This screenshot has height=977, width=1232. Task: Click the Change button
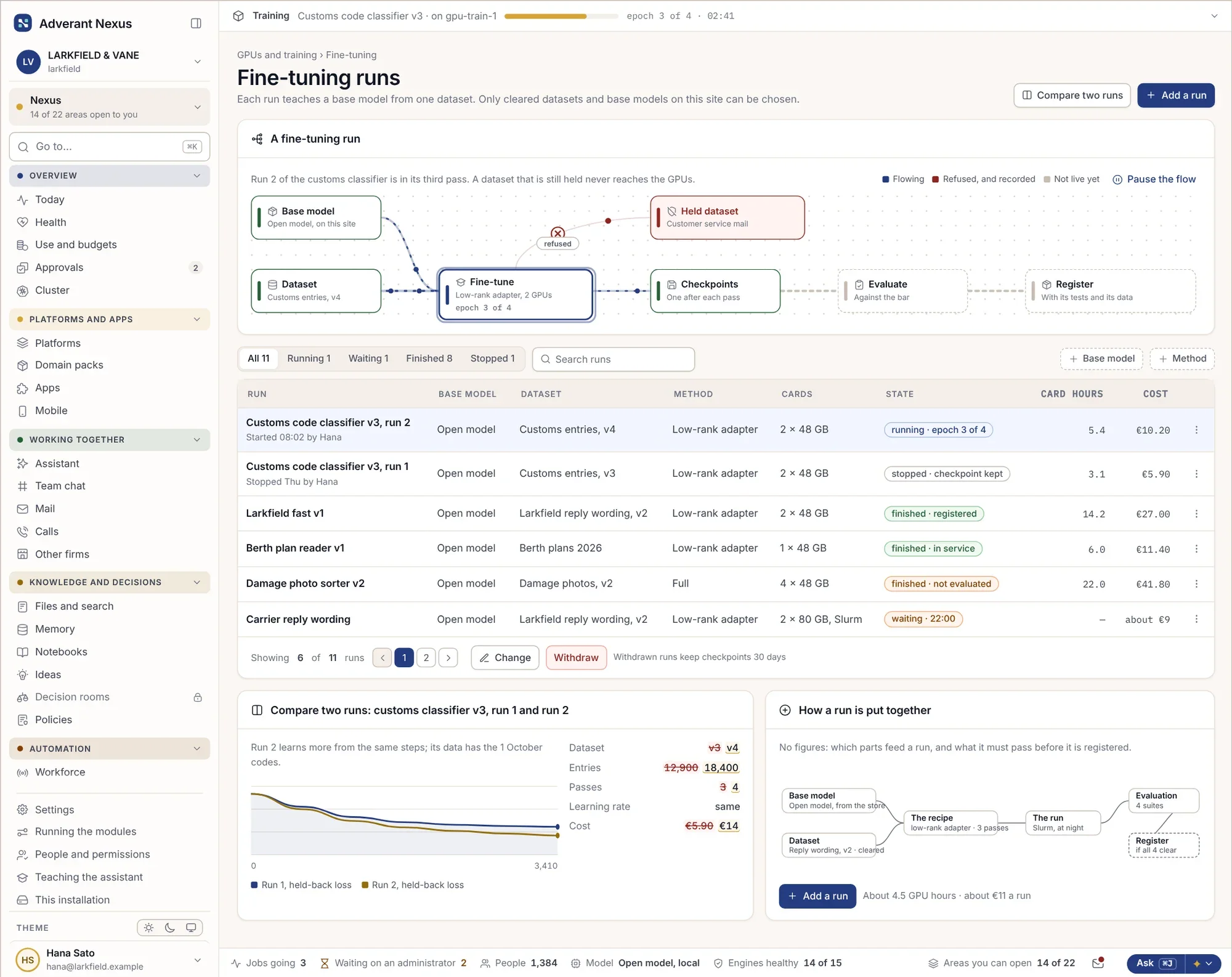(x=505, y=658)
